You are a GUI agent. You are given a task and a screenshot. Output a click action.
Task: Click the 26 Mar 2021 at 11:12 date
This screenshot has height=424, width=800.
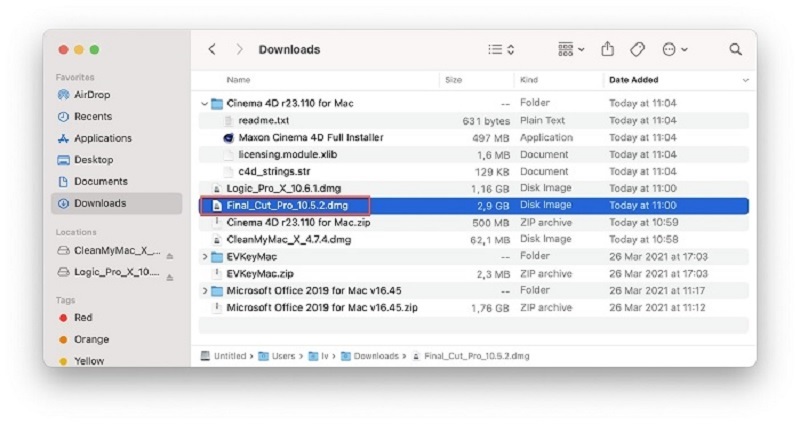coord(657,308)
